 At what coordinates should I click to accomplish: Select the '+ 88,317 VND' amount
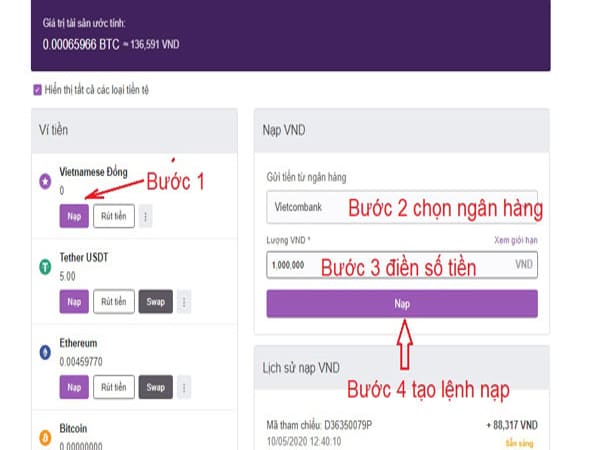512,425
